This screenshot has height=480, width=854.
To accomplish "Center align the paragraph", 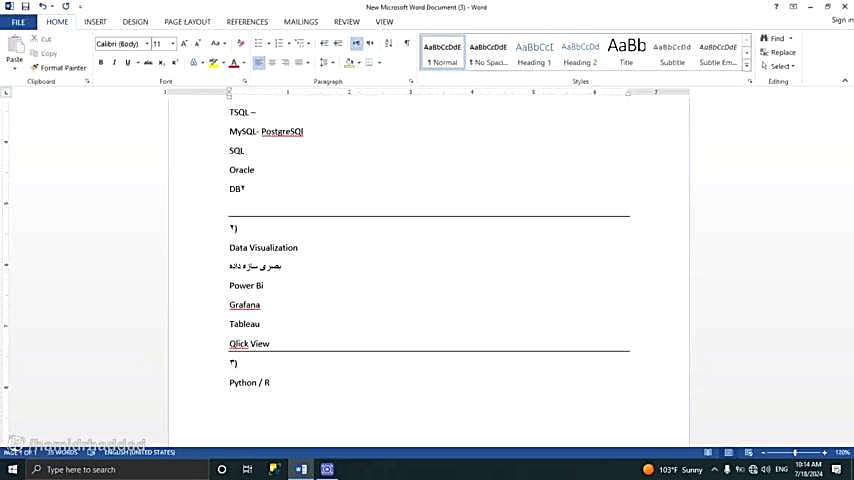I will 272,63.
